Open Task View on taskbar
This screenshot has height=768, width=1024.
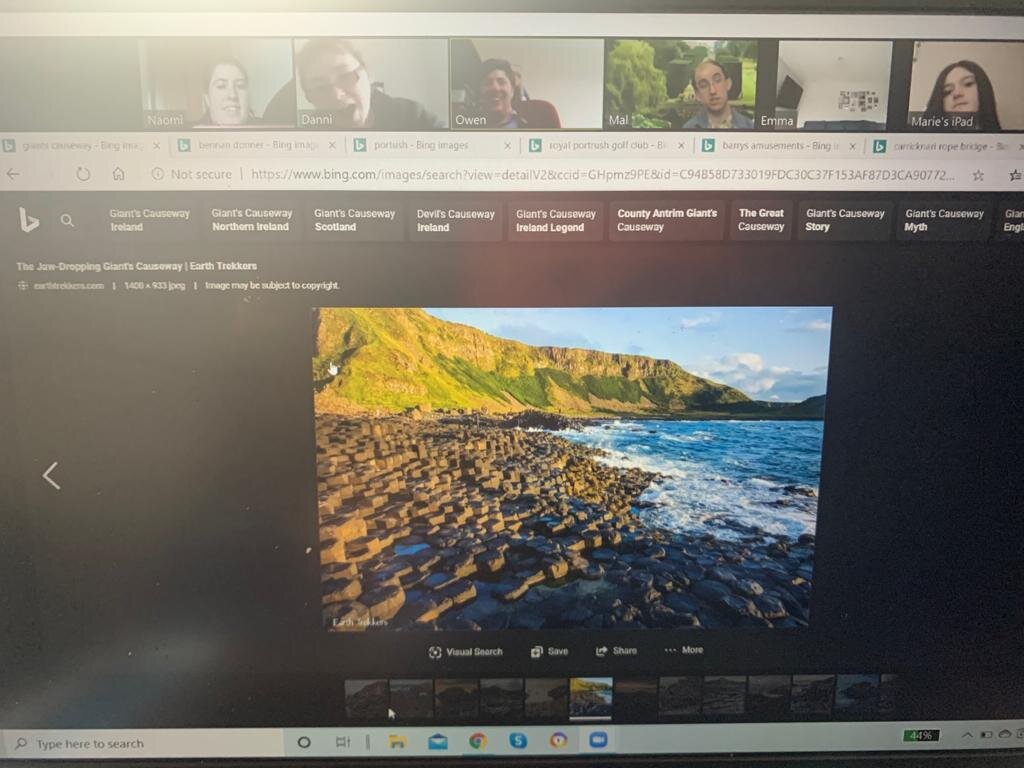(x=342, y=742)
